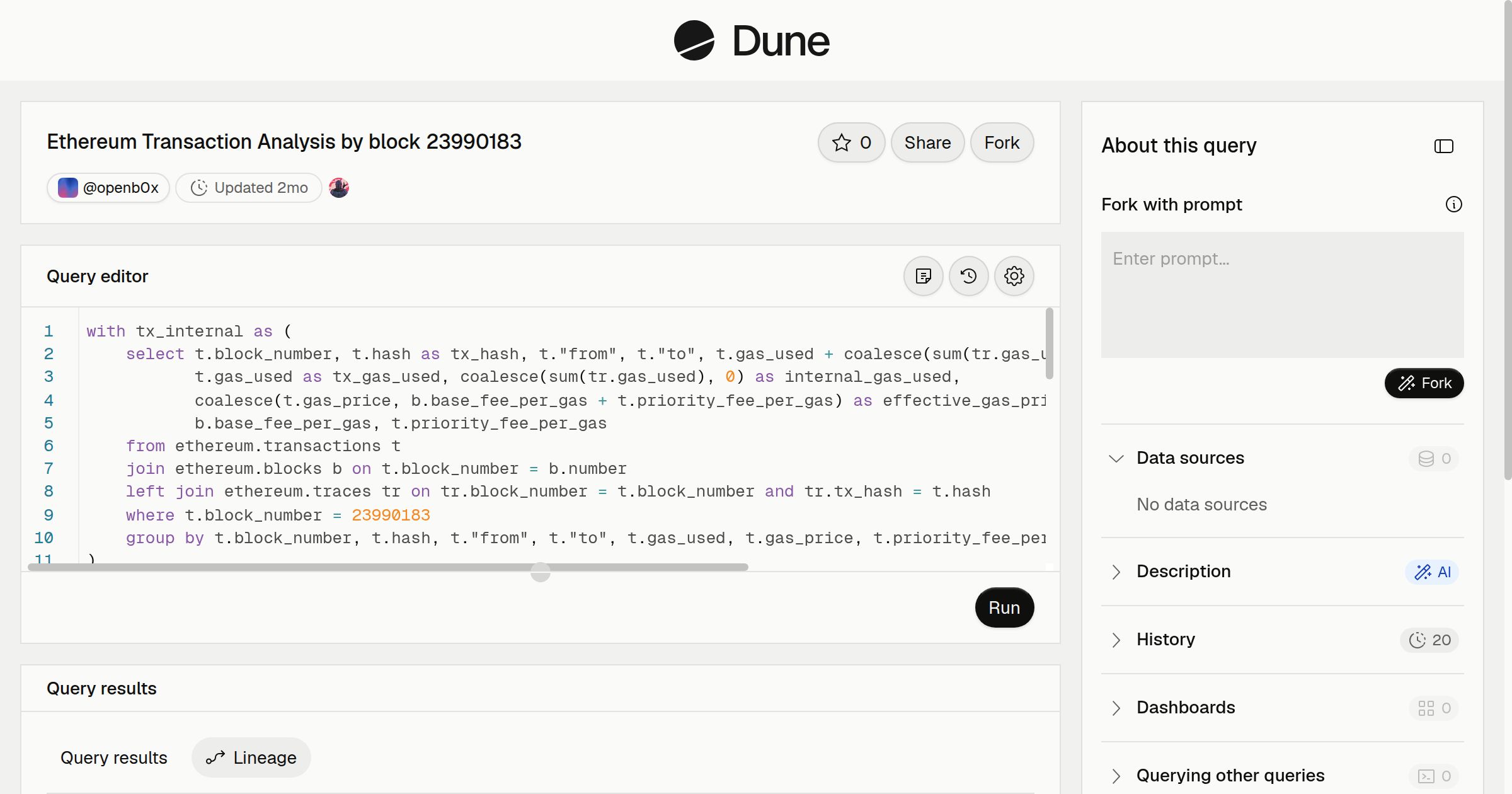Collapse the About this query sidebar
The width and height of the screenshot is (1512, 794).
tap(1444, 146)
